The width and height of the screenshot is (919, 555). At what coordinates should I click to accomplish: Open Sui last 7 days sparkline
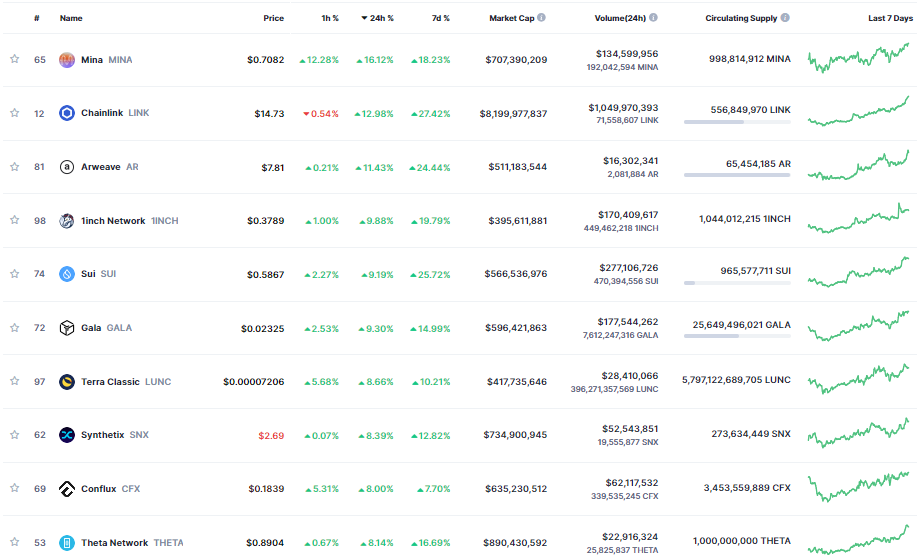coord(859,272)
